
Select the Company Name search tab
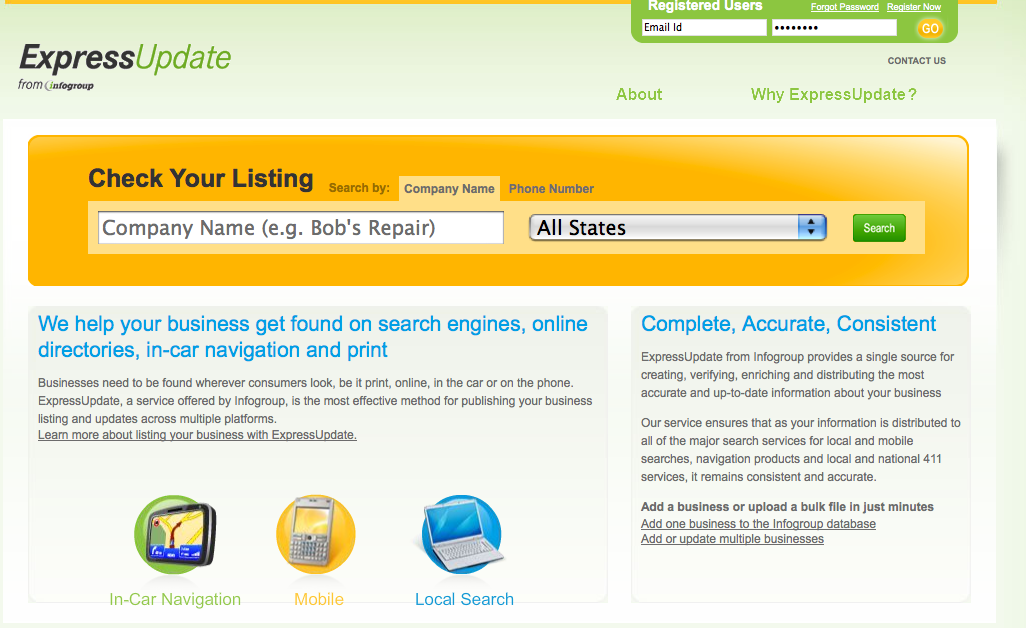coord(449,189)
